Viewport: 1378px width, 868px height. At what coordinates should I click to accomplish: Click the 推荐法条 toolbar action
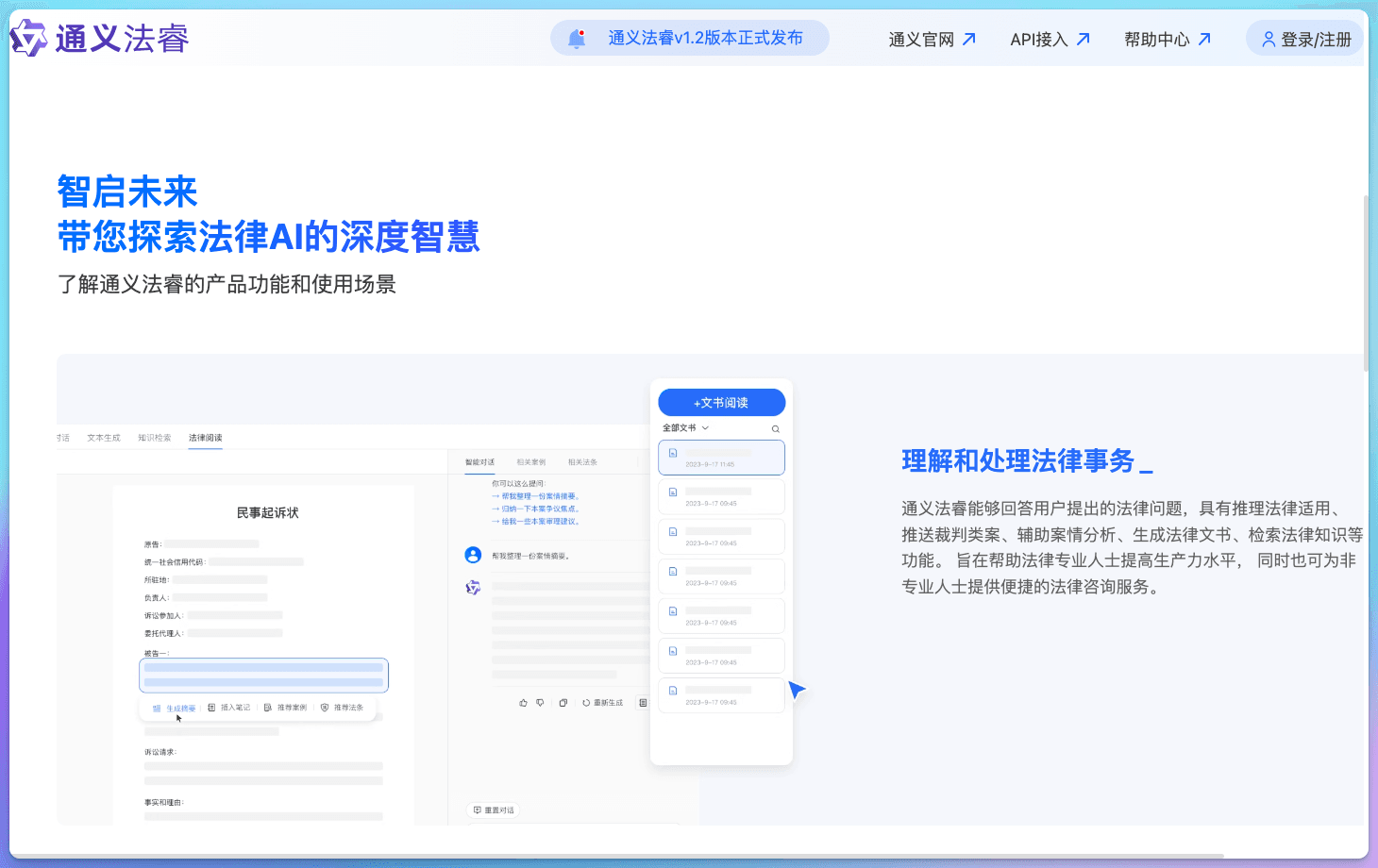click(x=343, y=708)
